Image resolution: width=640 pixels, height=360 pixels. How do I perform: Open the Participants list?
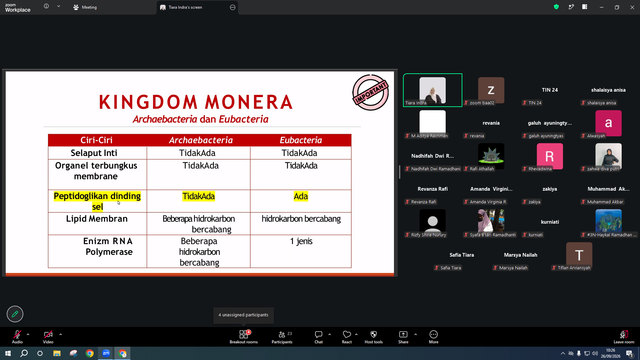[x=282, y=337]
